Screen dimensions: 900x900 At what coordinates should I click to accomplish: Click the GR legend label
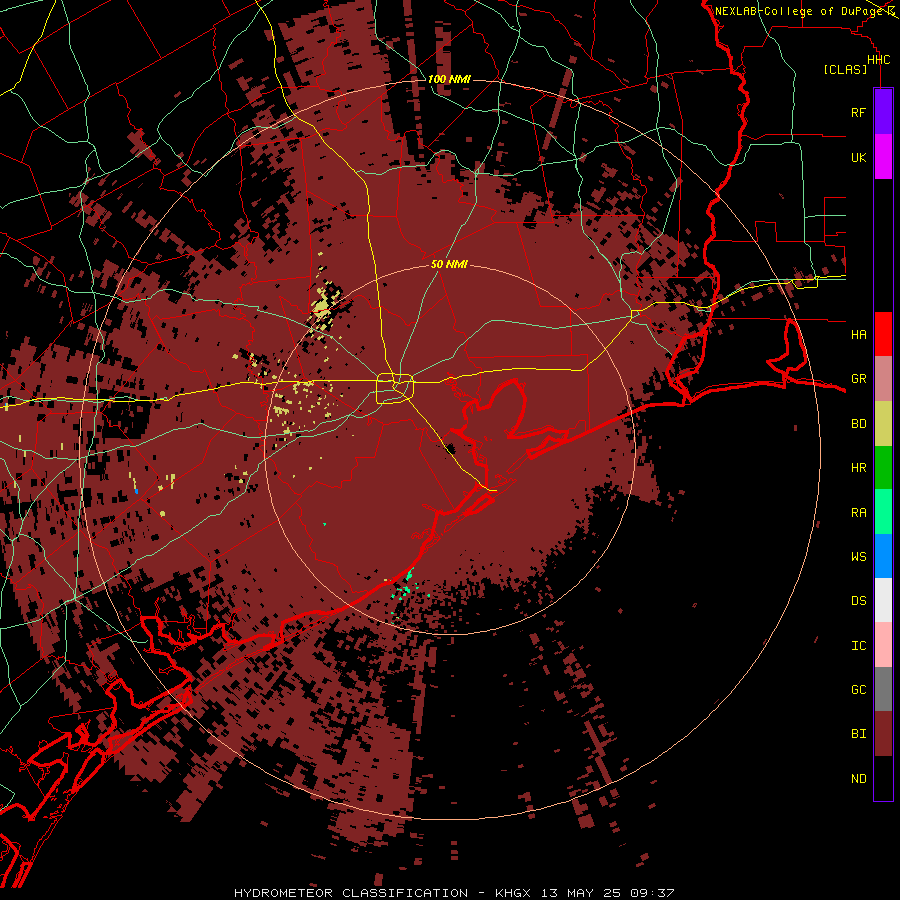pos(858,379)
